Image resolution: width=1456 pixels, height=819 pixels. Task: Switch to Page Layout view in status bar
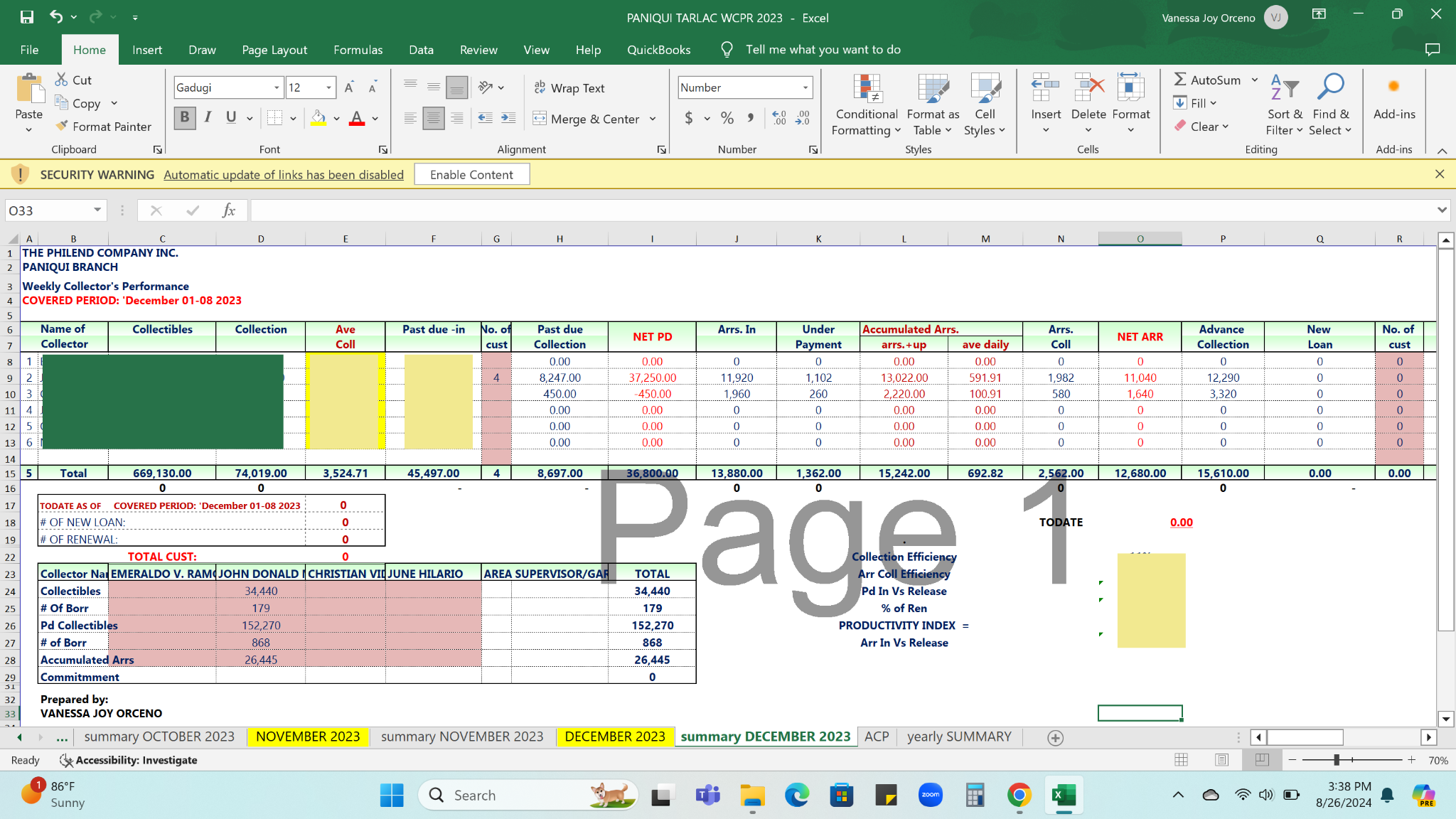coord(1221,760)
